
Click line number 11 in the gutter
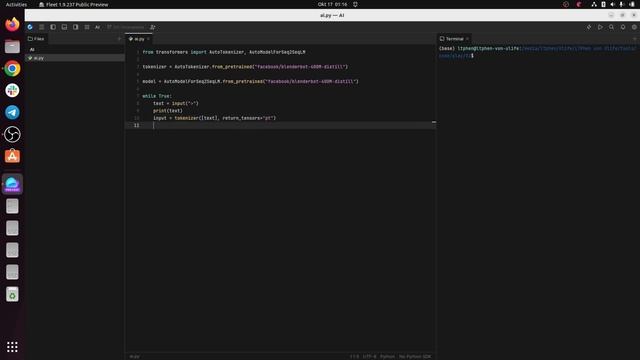(136, 125)
